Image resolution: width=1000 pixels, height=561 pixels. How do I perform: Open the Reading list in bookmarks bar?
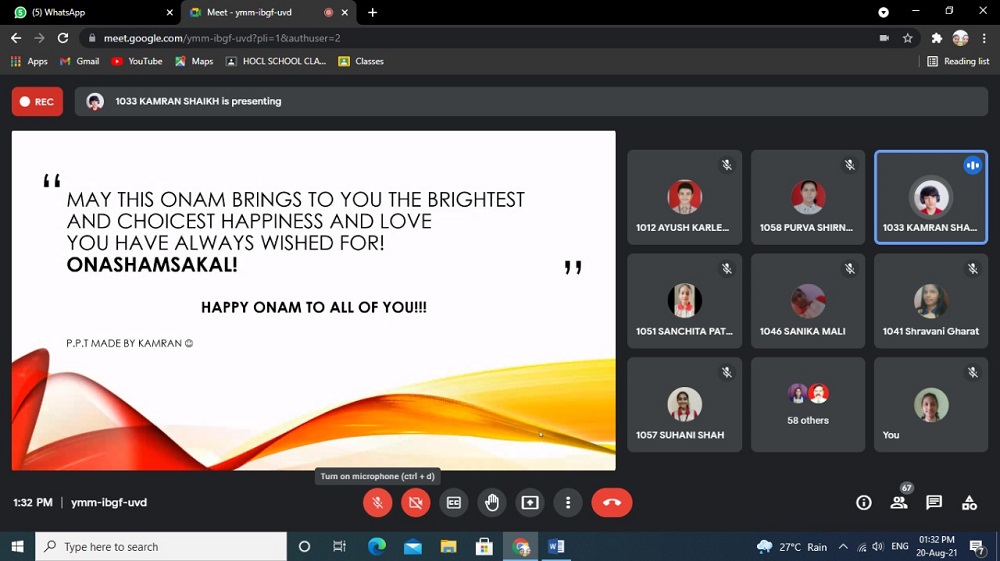[x=958, y=61]
